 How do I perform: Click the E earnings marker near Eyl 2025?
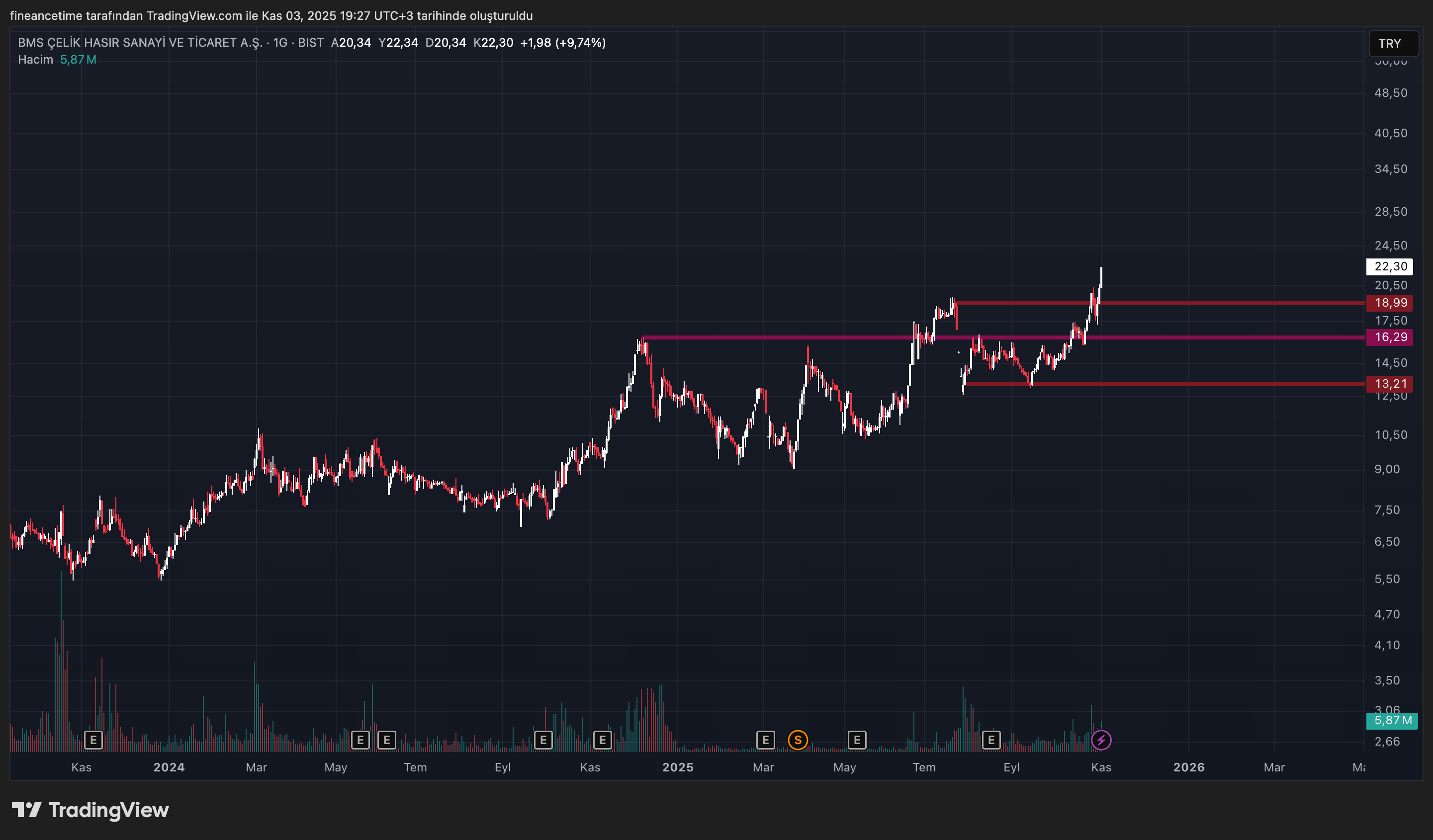tap(992, 740)
